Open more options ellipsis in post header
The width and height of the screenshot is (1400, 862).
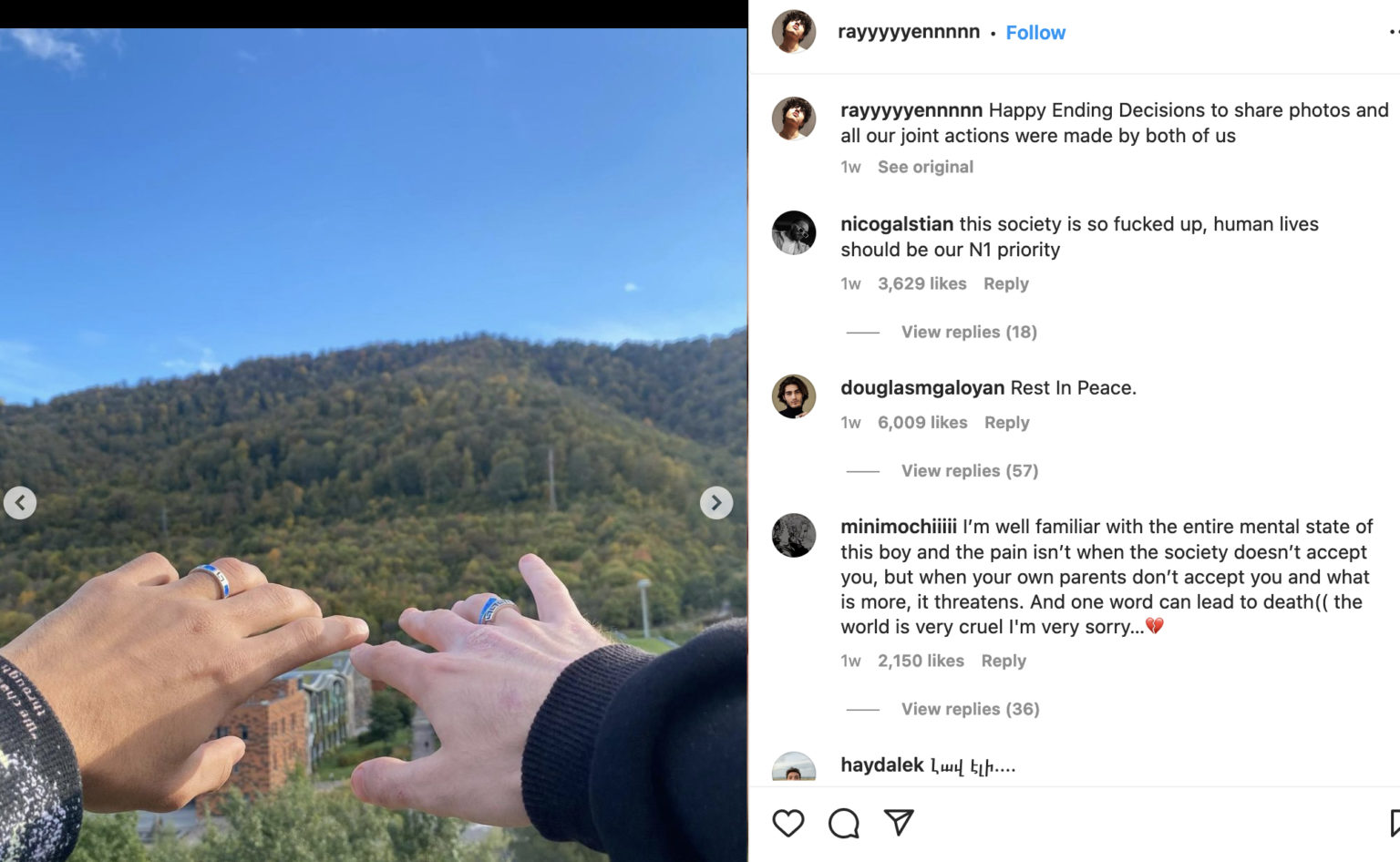[1394, 32]
